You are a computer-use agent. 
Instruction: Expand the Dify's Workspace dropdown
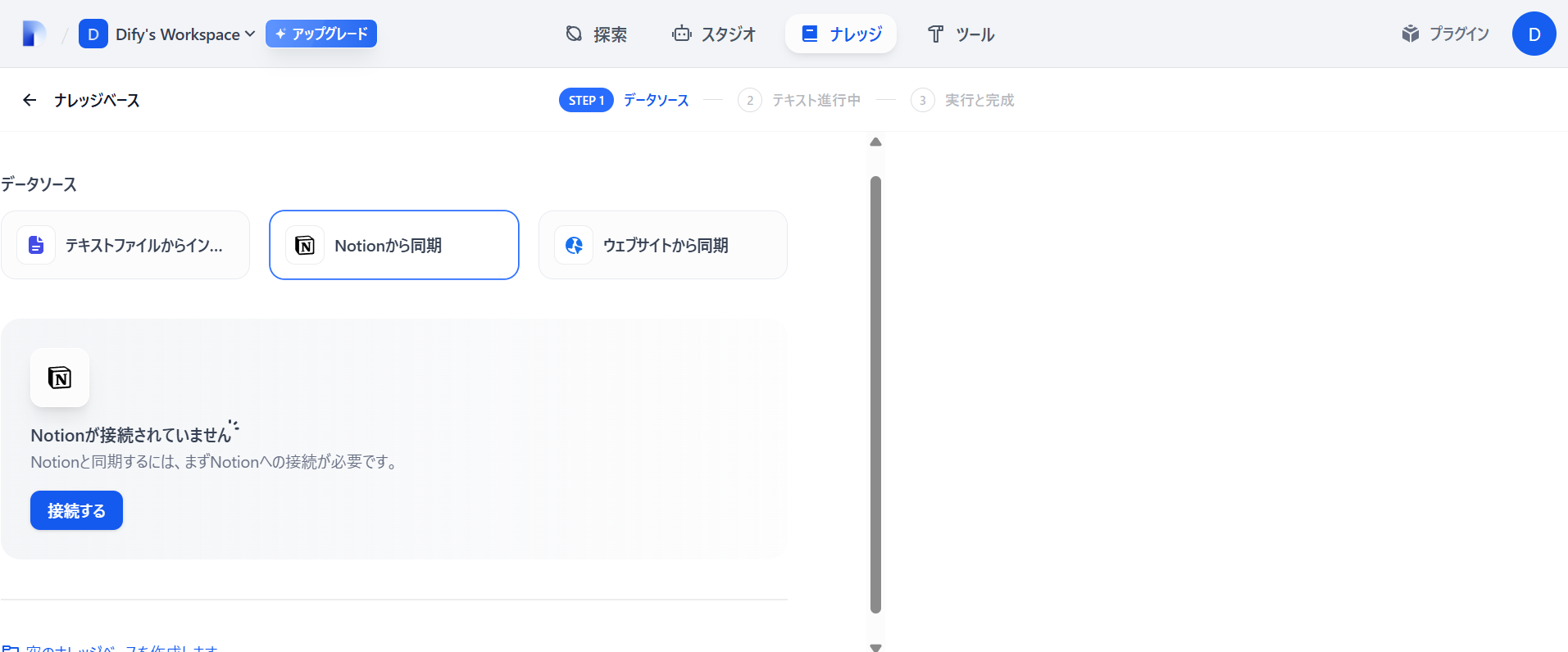point(185,34)
